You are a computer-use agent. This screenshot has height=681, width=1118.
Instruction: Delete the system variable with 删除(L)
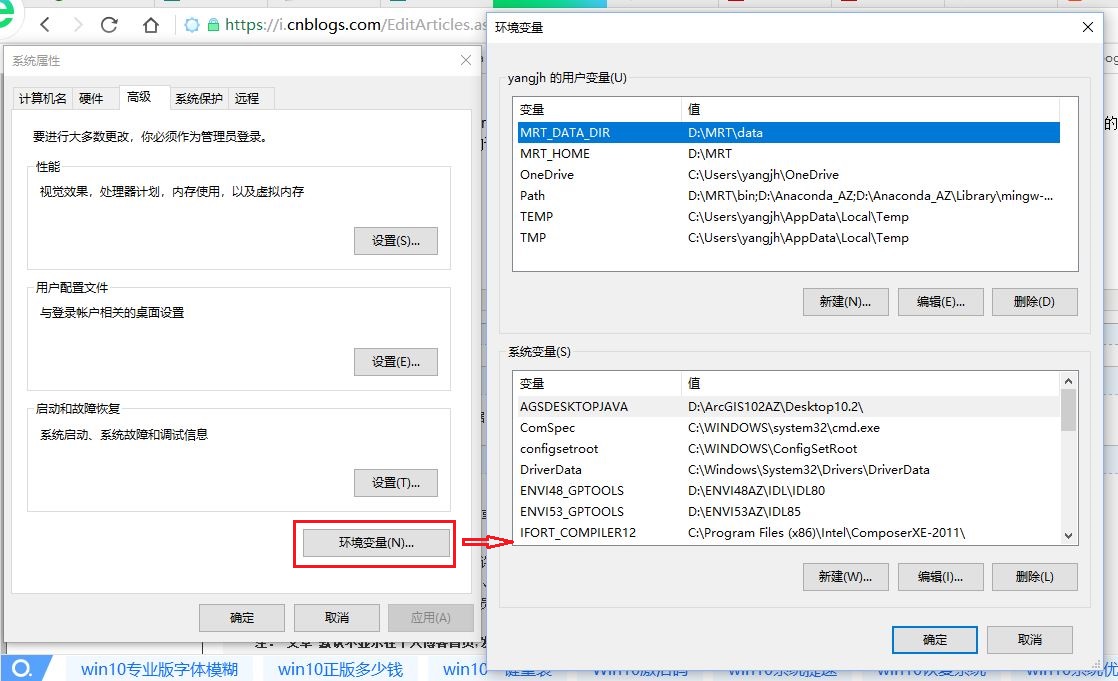click(x=1035, y=577)
